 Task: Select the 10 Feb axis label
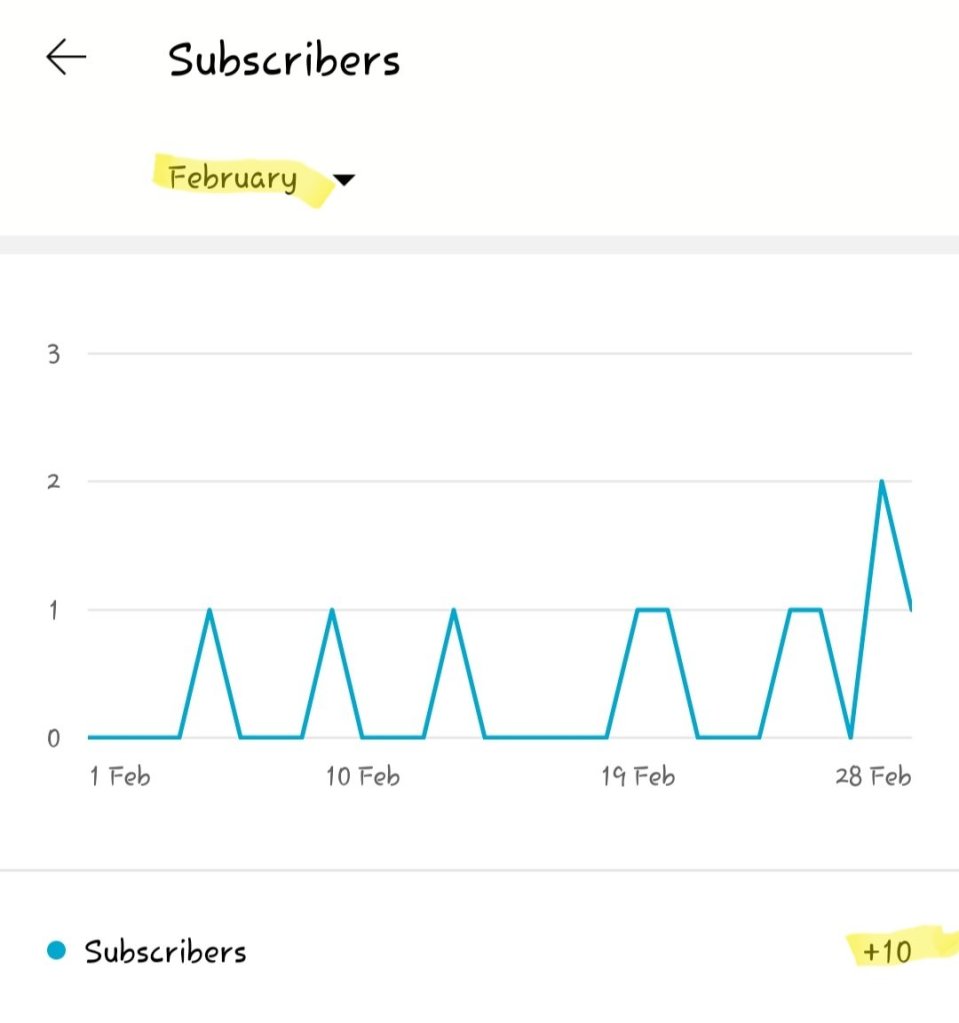point(362,777)
